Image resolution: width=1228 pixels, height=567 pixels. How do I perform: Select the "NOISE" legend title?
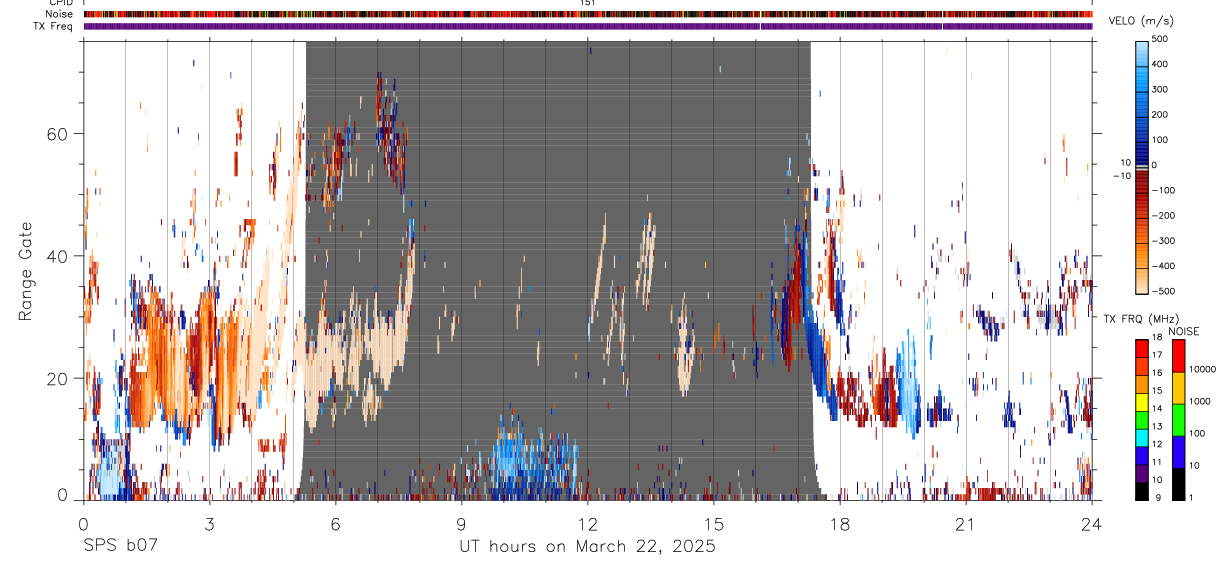(x=1184, y=331)
